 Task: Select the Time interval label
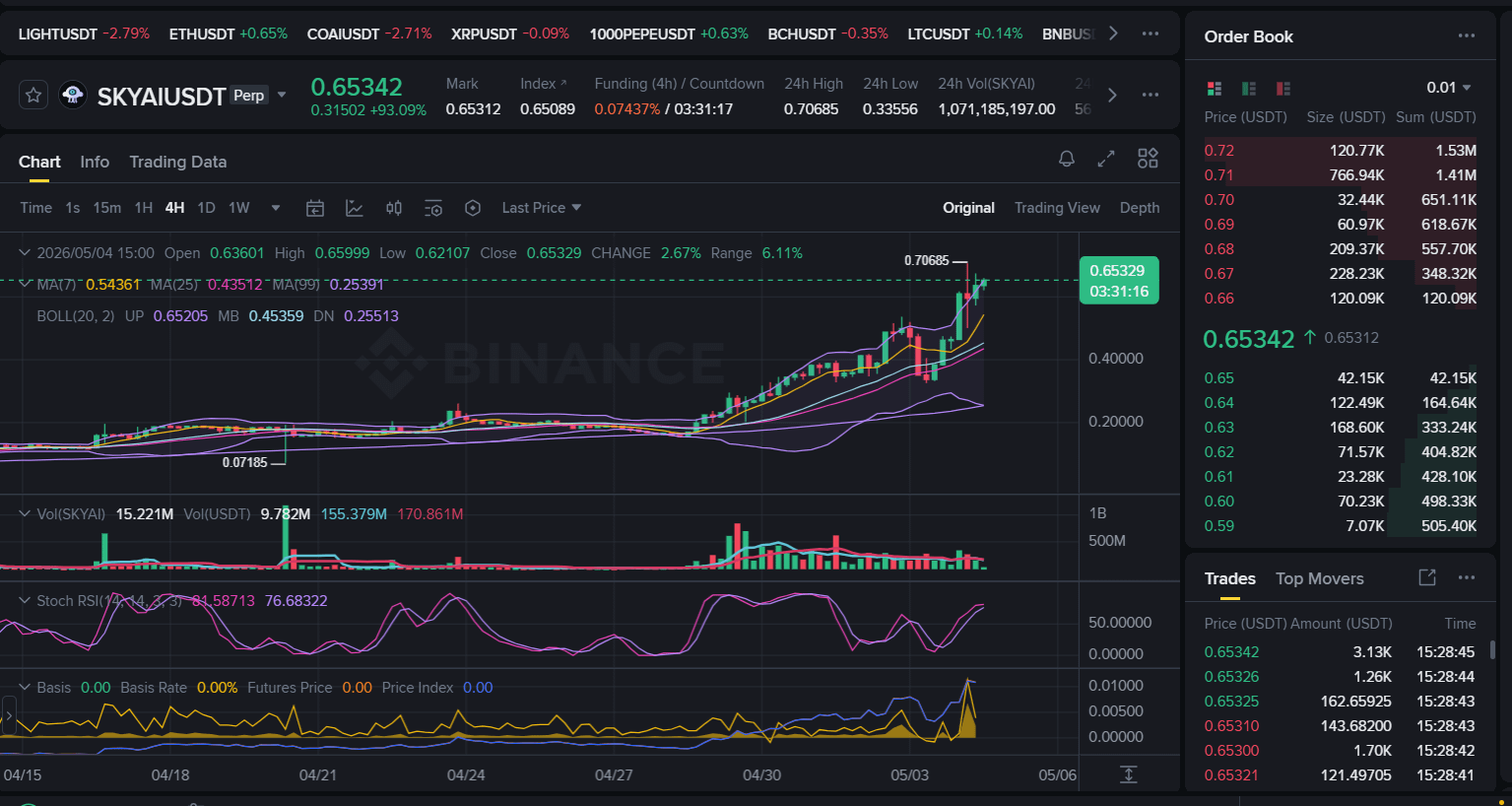[x=35, y=208]
